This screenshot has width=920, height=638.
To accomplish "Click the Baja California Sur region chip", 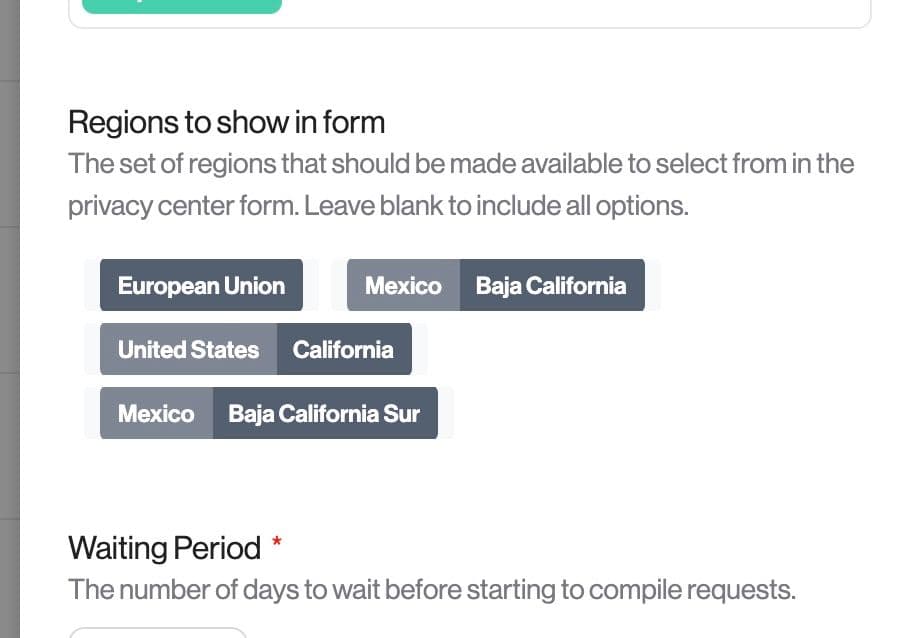I will point(324,414).
